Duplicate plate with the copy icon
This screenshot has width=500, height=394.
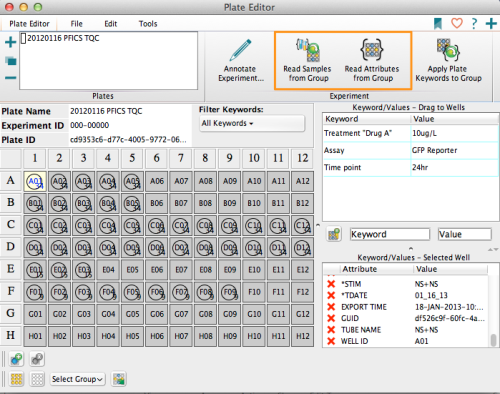[x=11, y=61]
